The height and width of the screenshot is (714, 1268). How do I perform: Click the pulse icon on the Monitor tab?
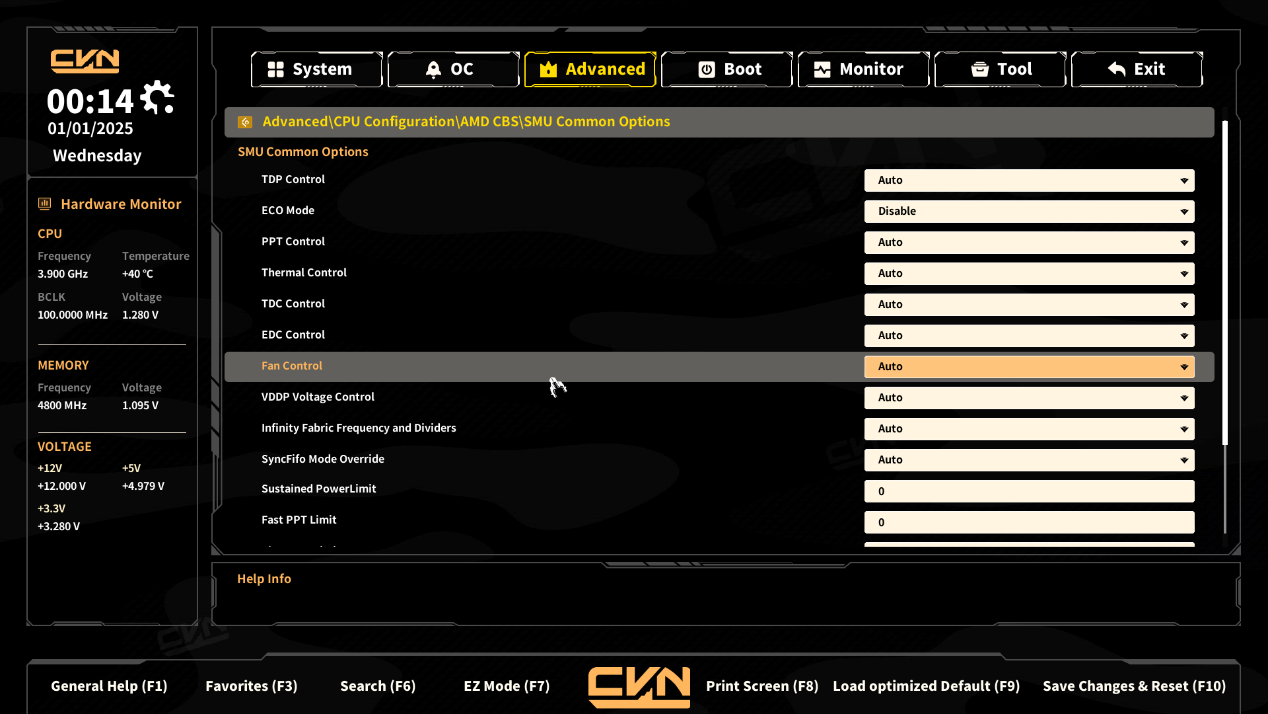822,69
